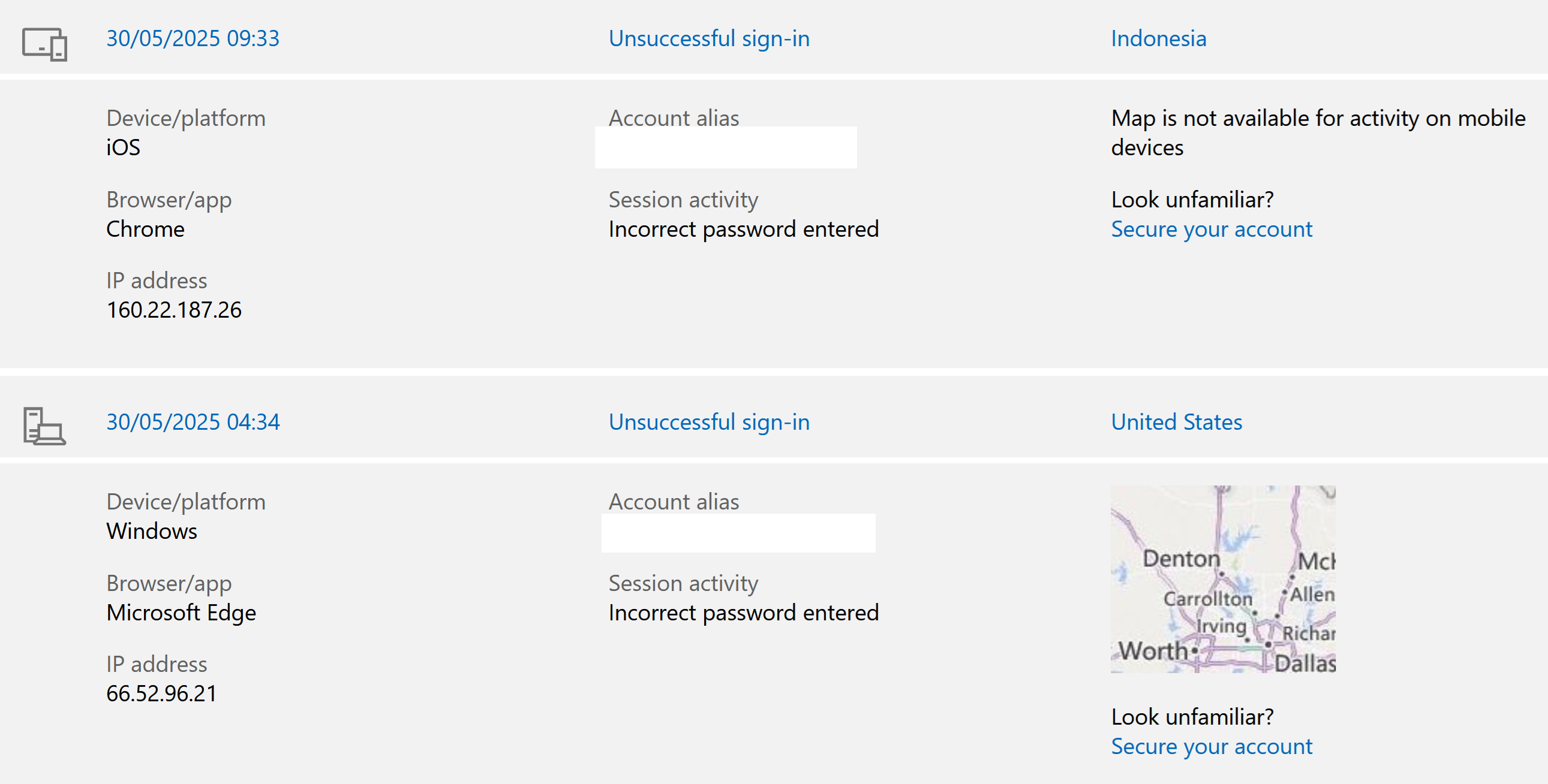Click the Dallas area map thumbnail
This screenshot has height=784, width=1548.
1223,579
